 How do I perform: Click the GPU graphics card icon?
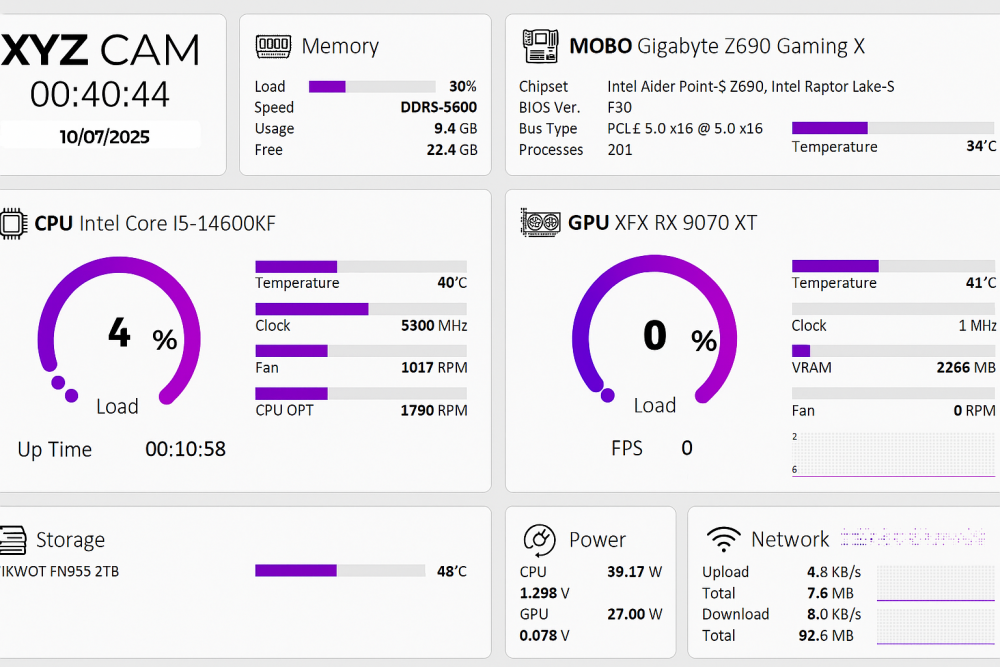[540, 223]
